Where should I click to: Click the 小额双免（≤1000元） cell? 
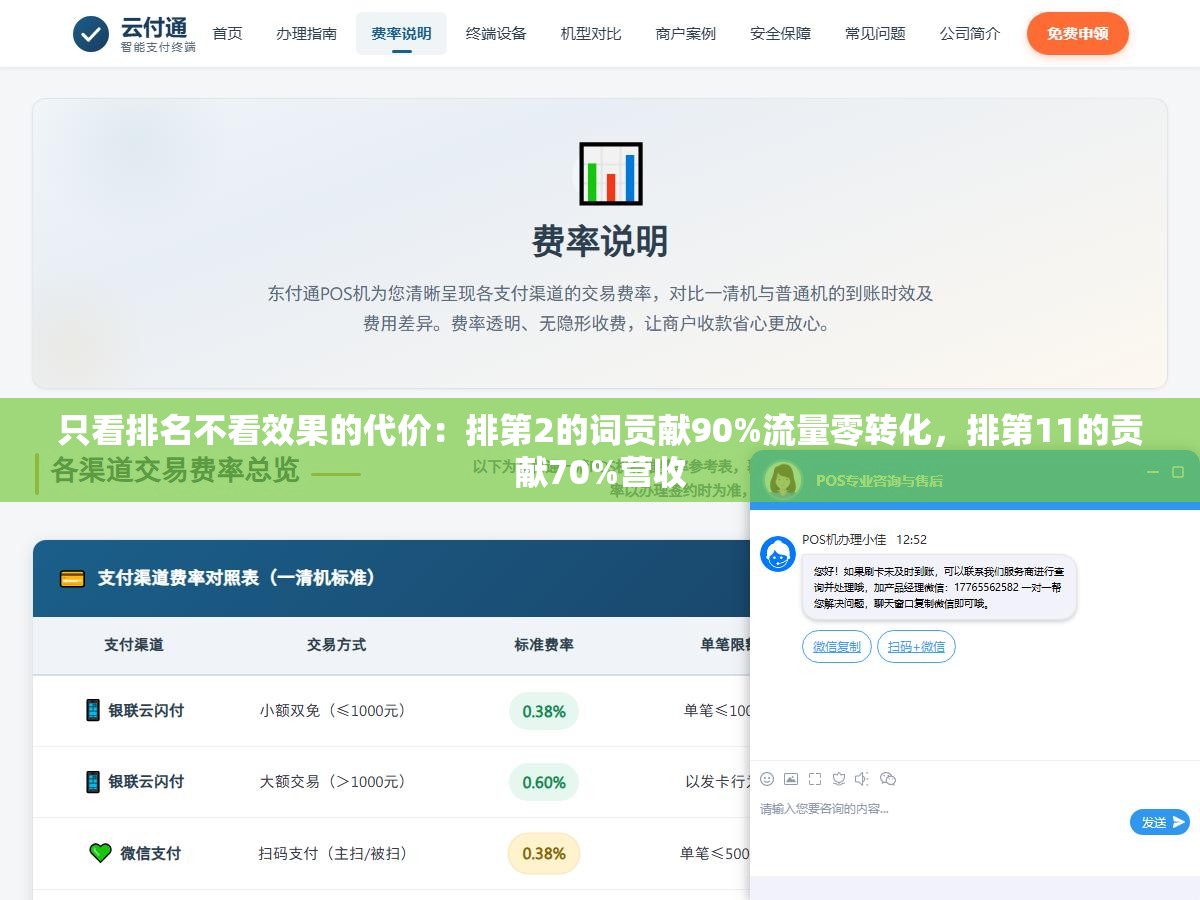pyautogui.click(x=336, y=711)
